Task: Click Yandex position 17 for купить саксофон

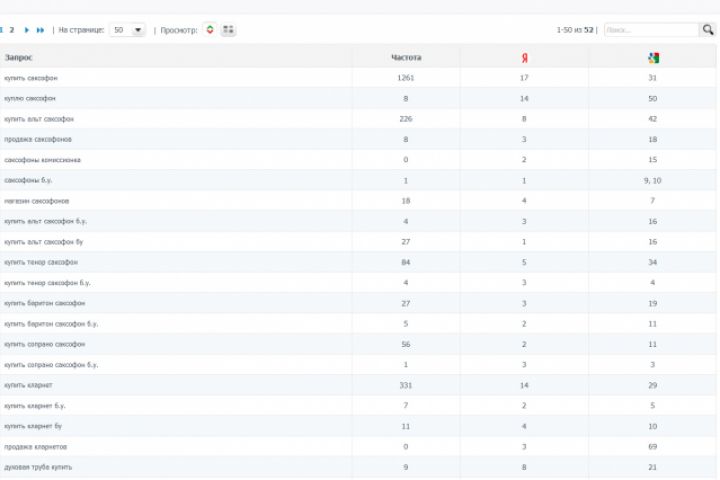Action: click(524, 78)
